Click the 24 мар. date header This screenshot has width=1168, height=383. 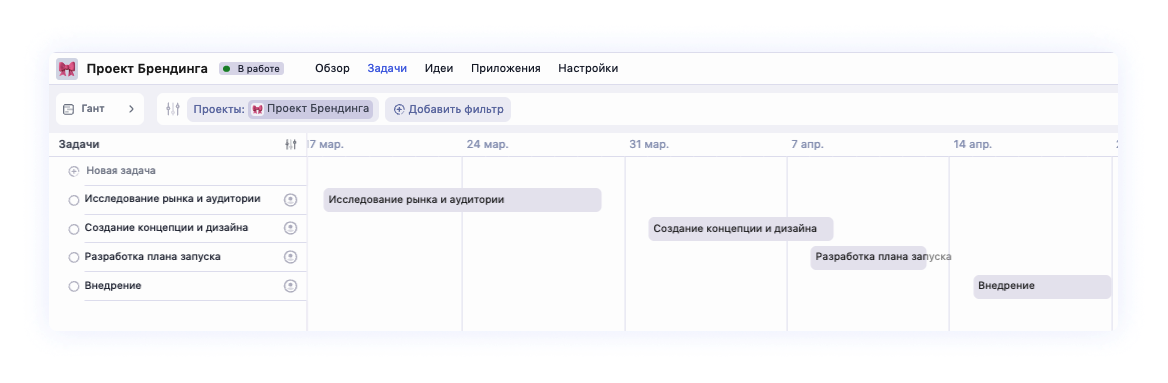(488, 145)
